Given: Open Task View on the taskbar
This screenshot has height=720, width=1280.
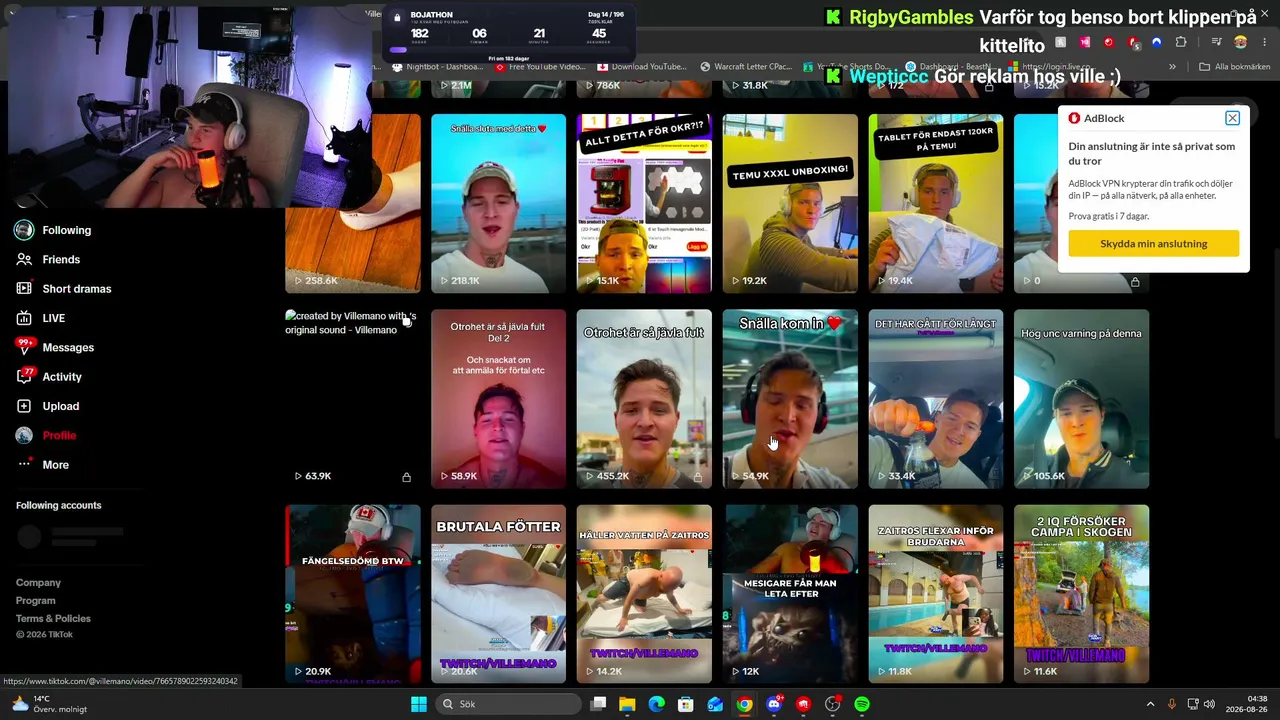Looking at the screenshot, I should (x=598, y=704).
